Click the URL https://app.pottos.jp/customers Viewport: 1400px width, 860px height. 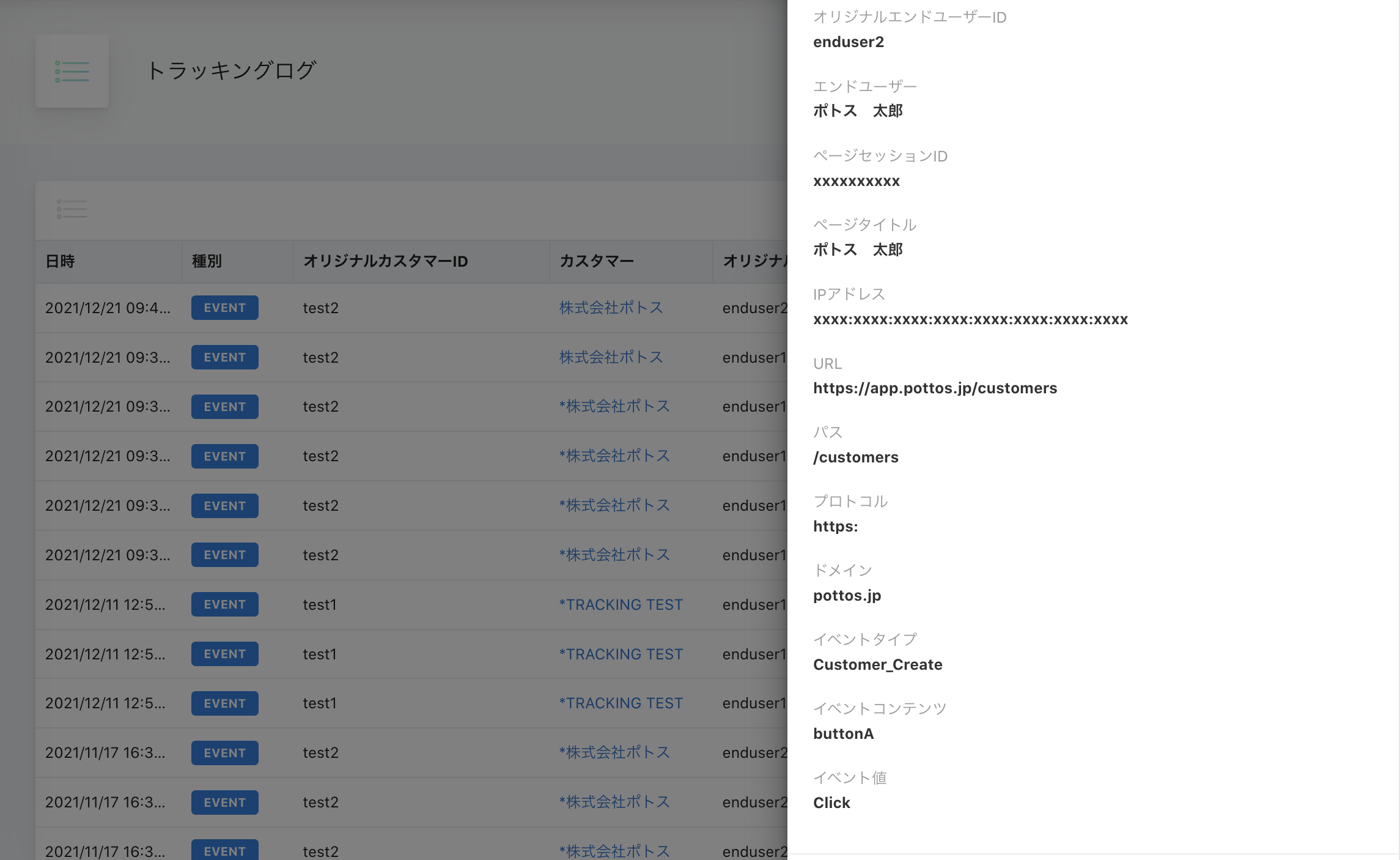(935, 388)
